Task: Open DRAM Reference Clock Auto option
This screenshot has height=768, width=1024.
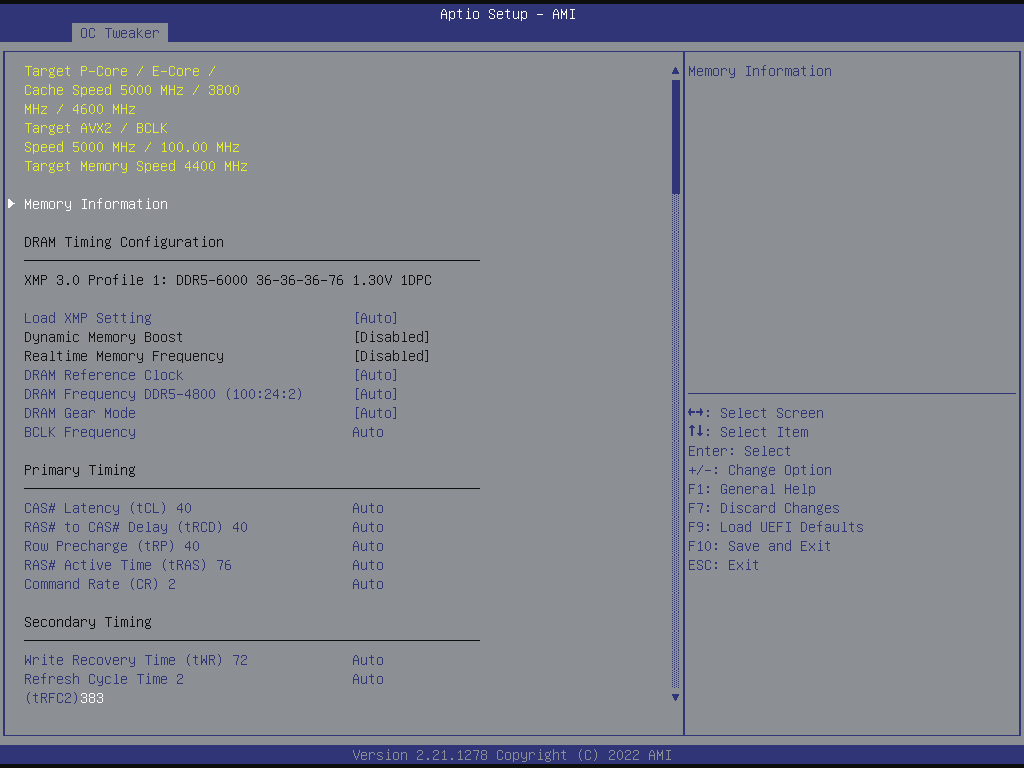Action: pos(375,375)
